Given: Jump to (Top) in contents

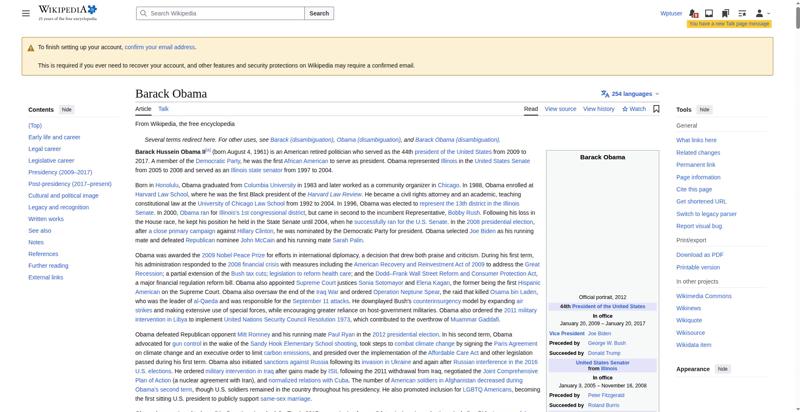Looking at the screenshot, I should pos(35,125).
